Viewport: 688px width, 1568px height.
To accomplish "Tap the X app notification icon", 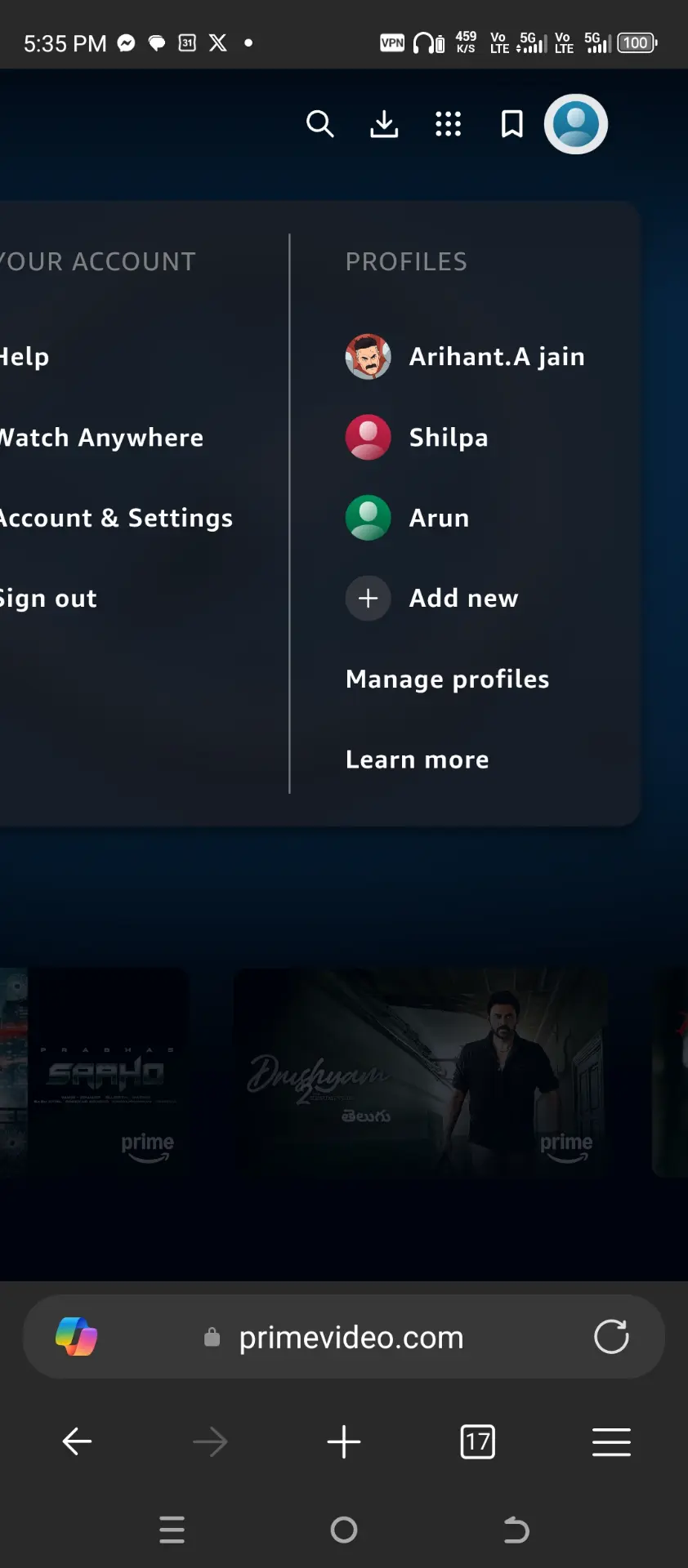I will 218,42.
